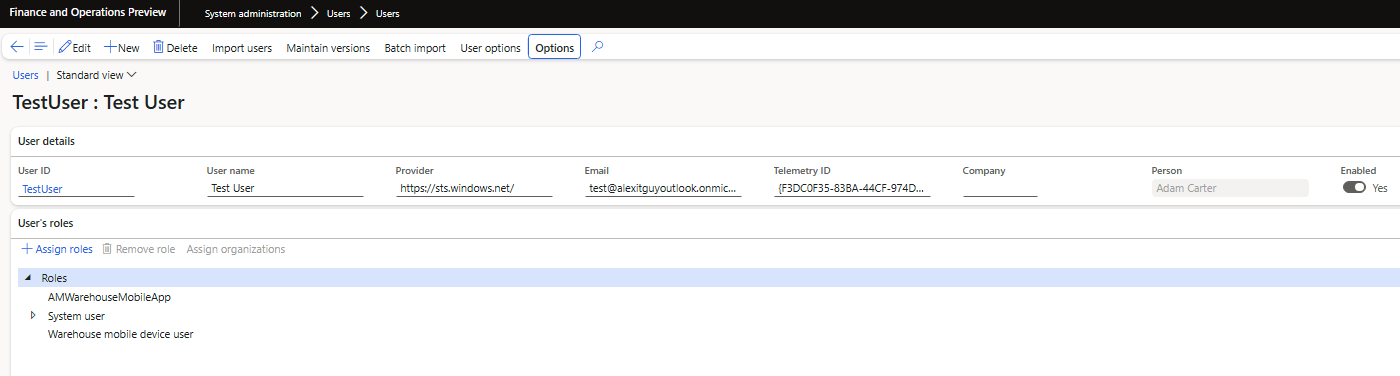This screenshot has height=376, width=1400.
Task: Collapse the Roles tree node
Action: 27,278
